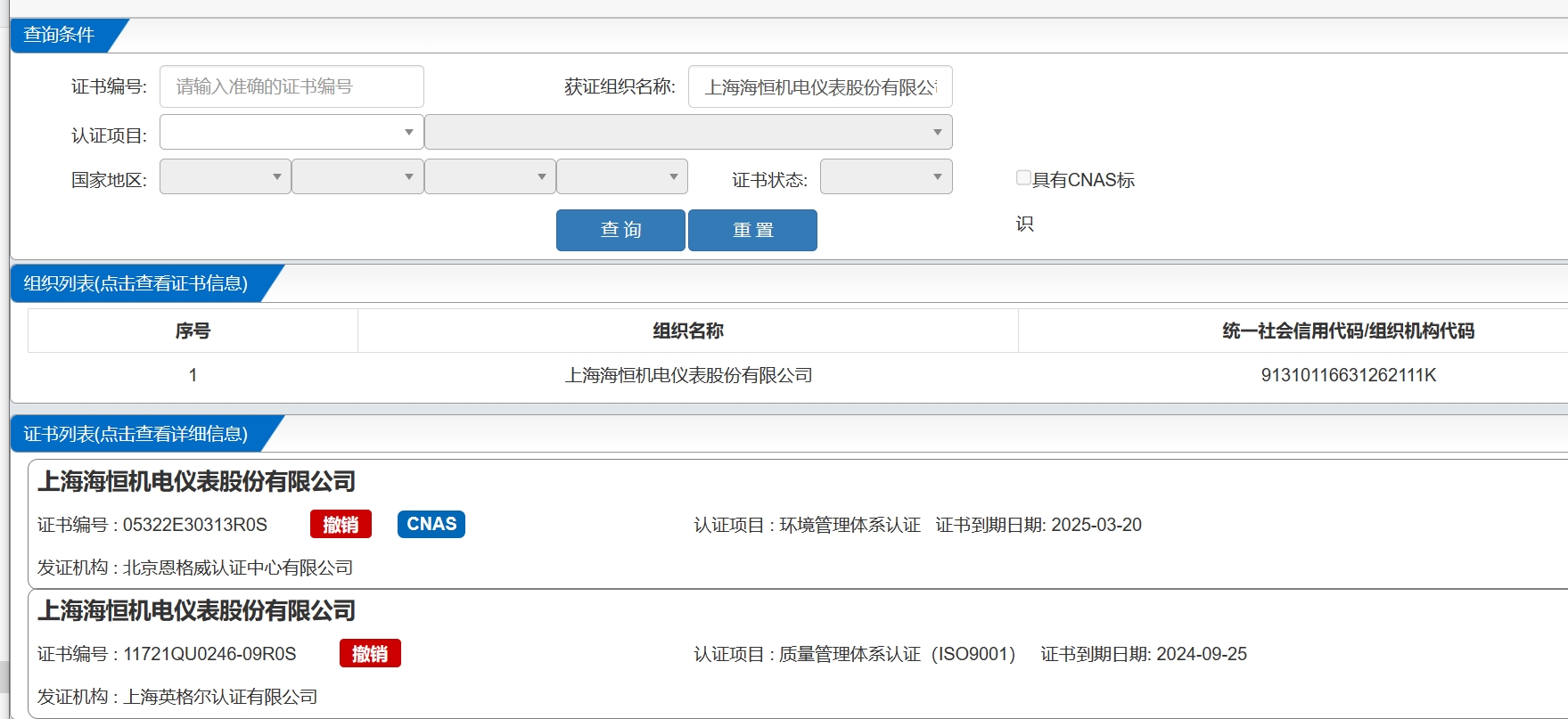Click the 证书编号 input field

click(x=291, y=86)
